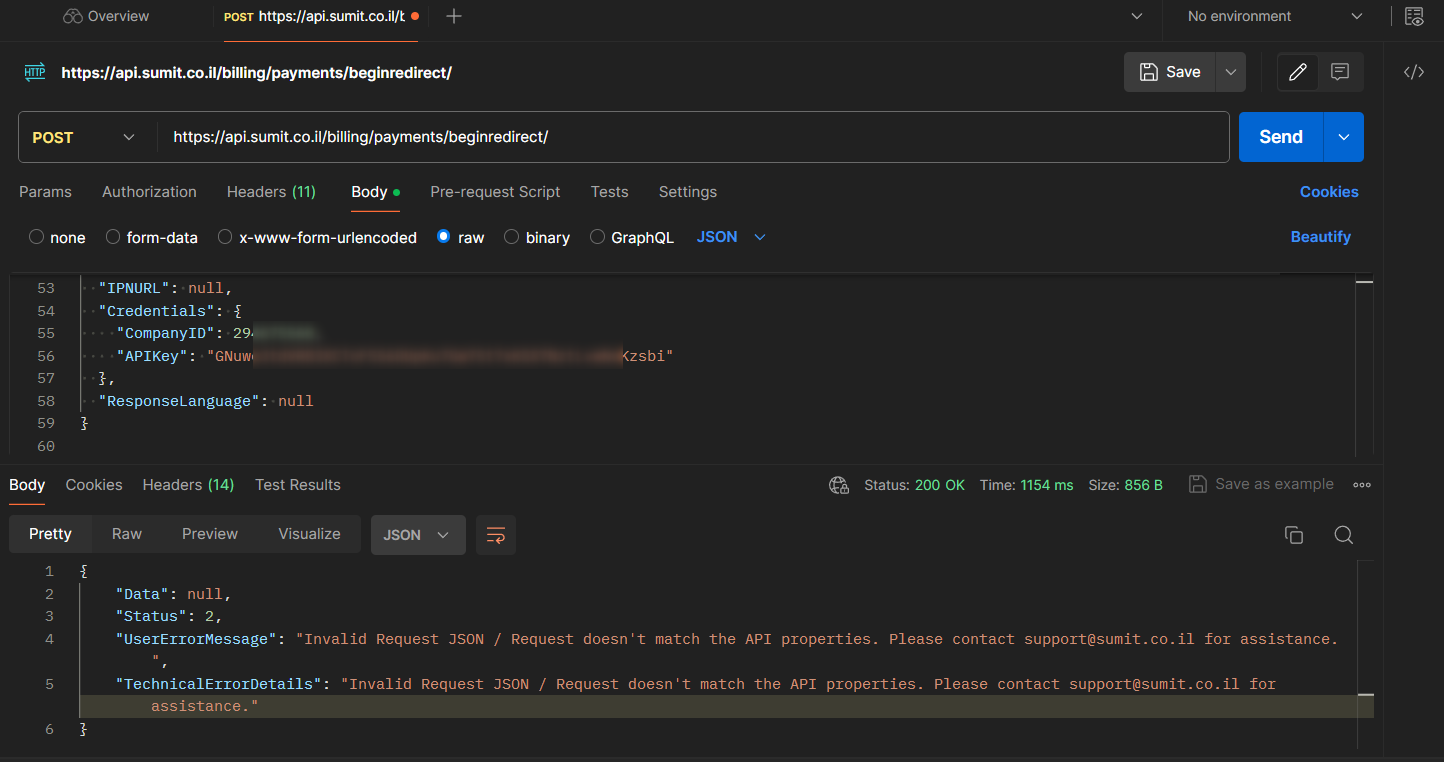Switch to the Authorization tab
This screenshot has height=762, width=1444.
tap(149, 192)
